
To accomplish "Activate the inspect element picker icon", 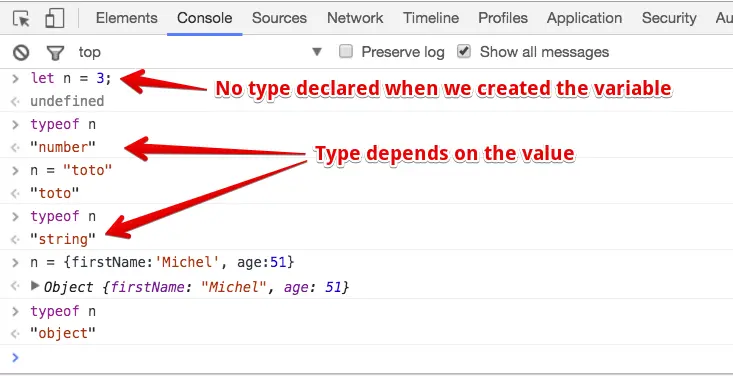I will coord(22,19).
